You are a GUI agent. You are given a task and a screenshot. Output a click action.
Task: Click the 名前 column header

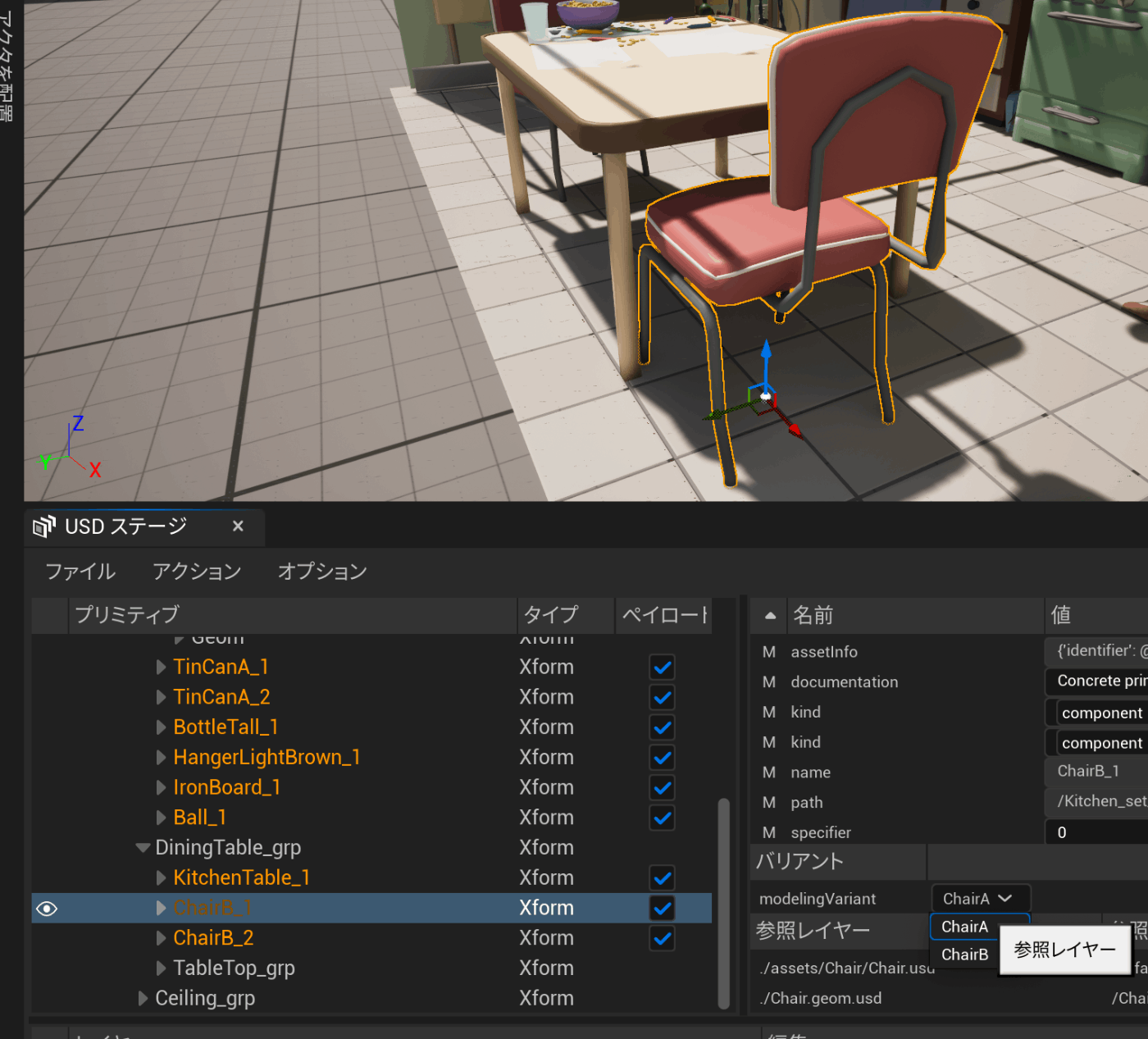click(x=915, y=615)
